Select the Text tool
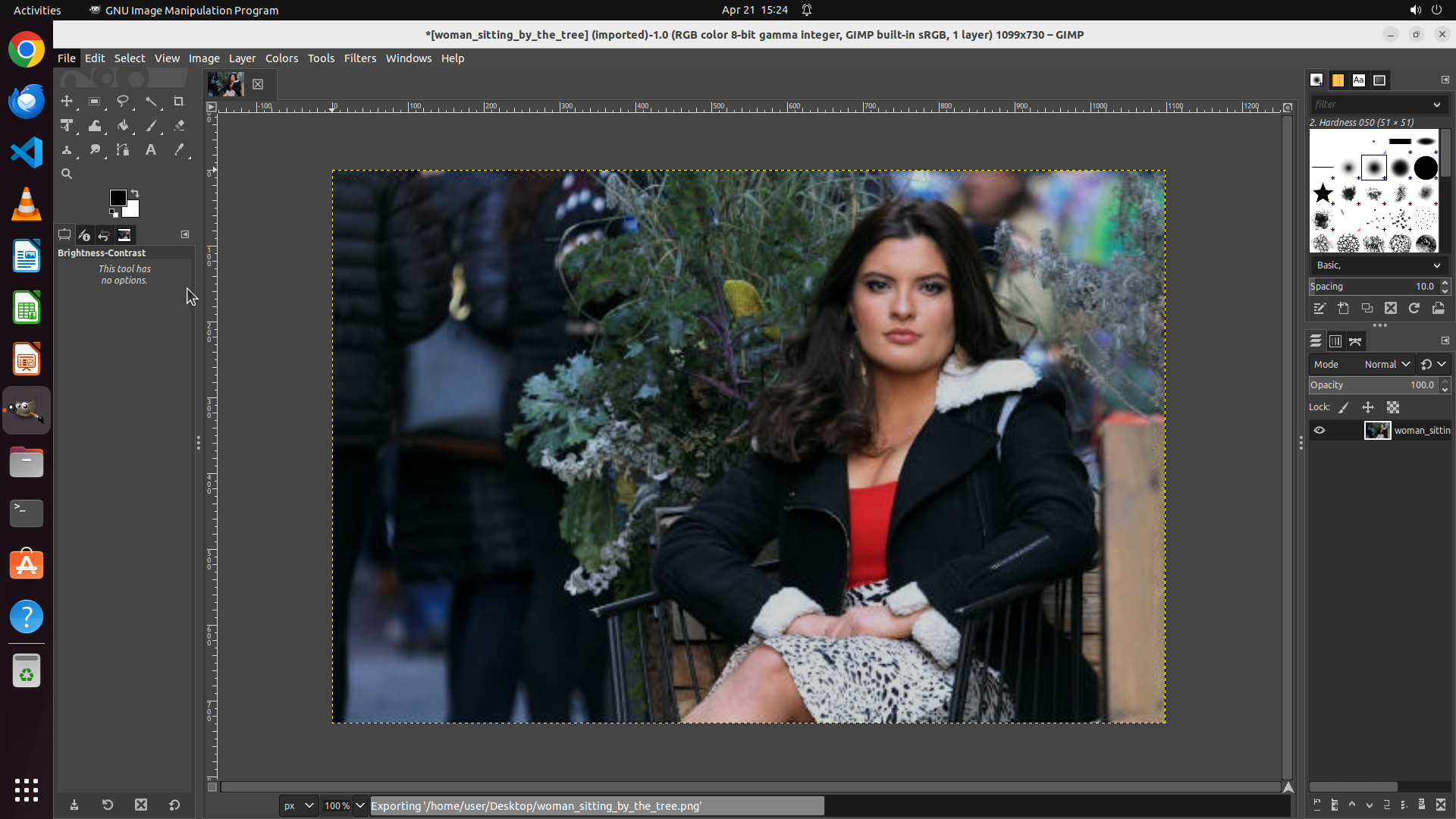 point(151,150)
